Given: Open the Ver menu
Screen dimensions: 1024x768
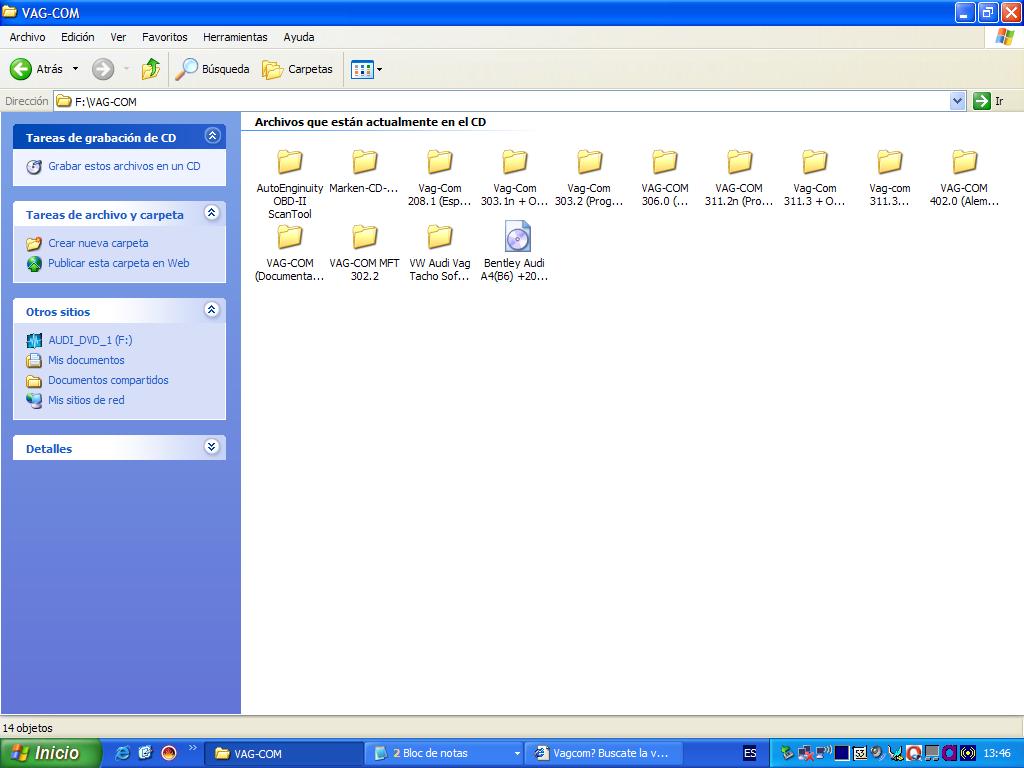Looking at the screenshot, I should [118, 37].
